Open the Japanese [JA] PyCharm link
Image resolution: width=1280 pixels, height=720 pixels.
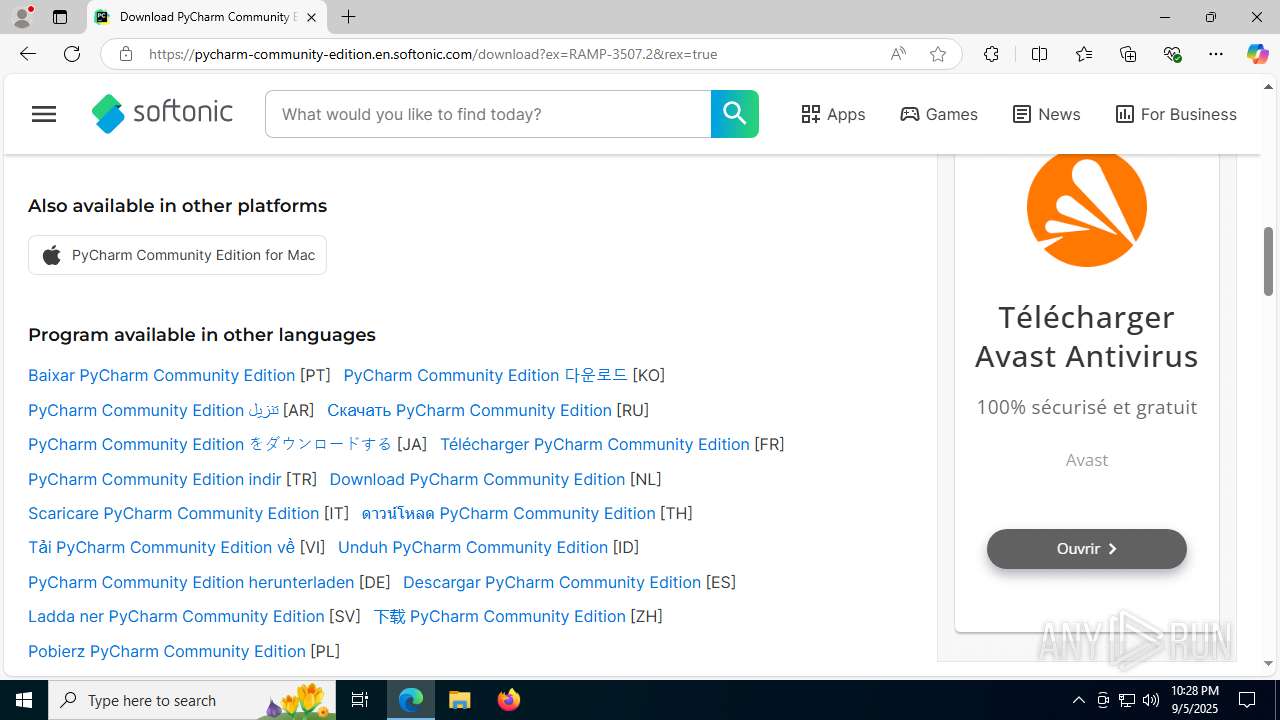210,444
